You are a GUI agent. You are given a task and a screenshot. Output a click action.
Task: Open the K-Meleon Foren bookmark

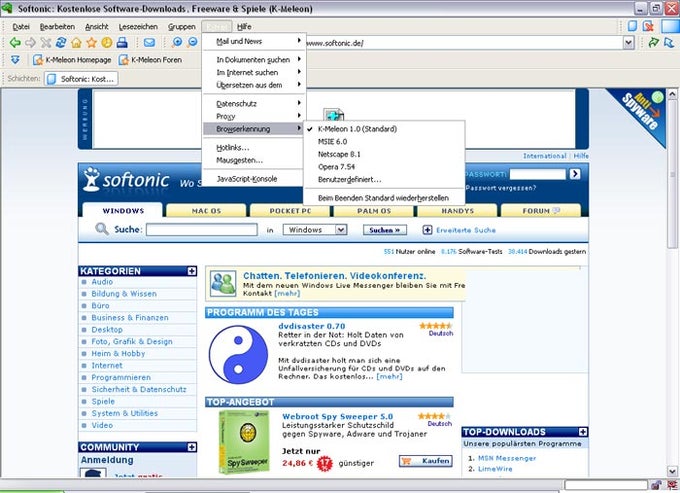[150, 60]
